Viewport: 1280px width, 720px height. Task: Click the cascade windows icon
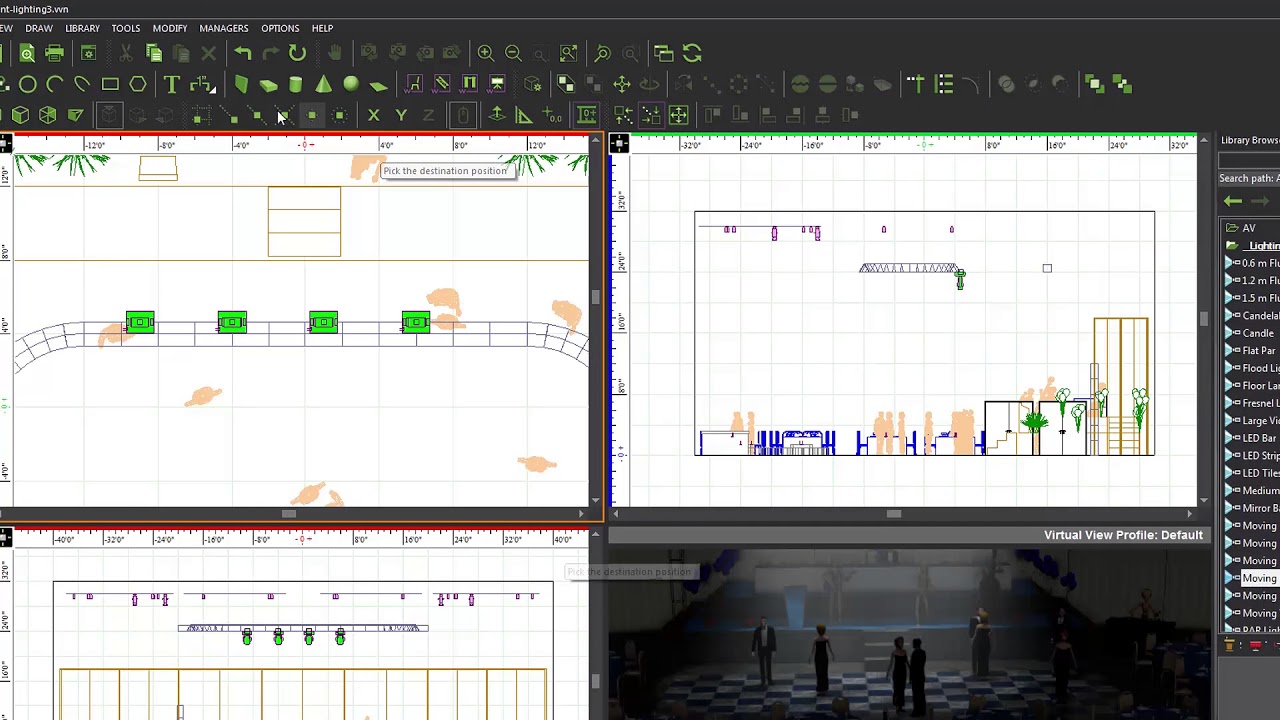(664, 53)
